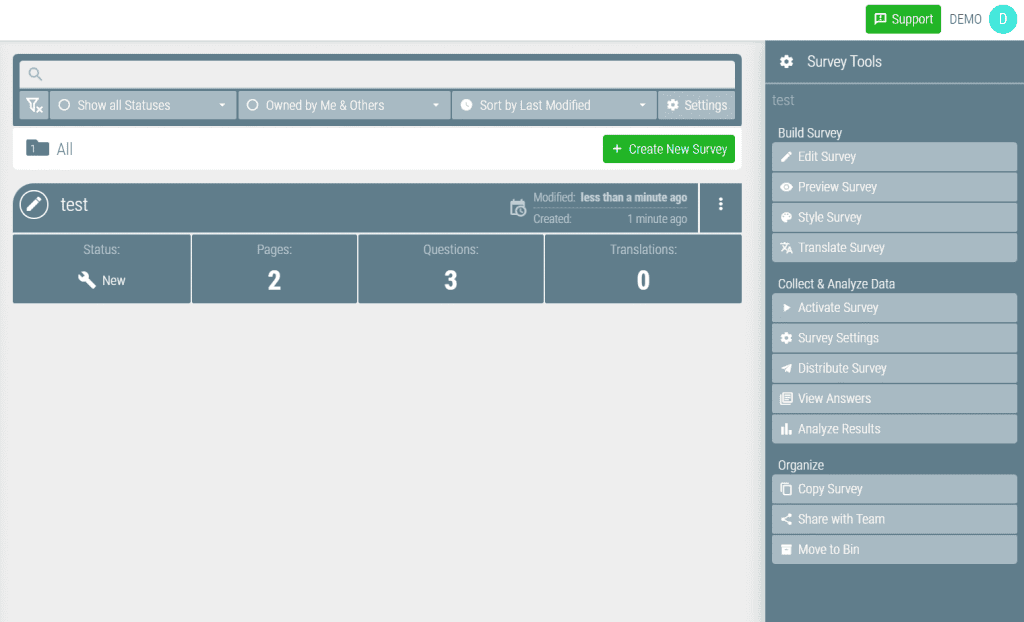Click the All folder label
This screenshot has height=622, width=1024.
pos(65,149)
